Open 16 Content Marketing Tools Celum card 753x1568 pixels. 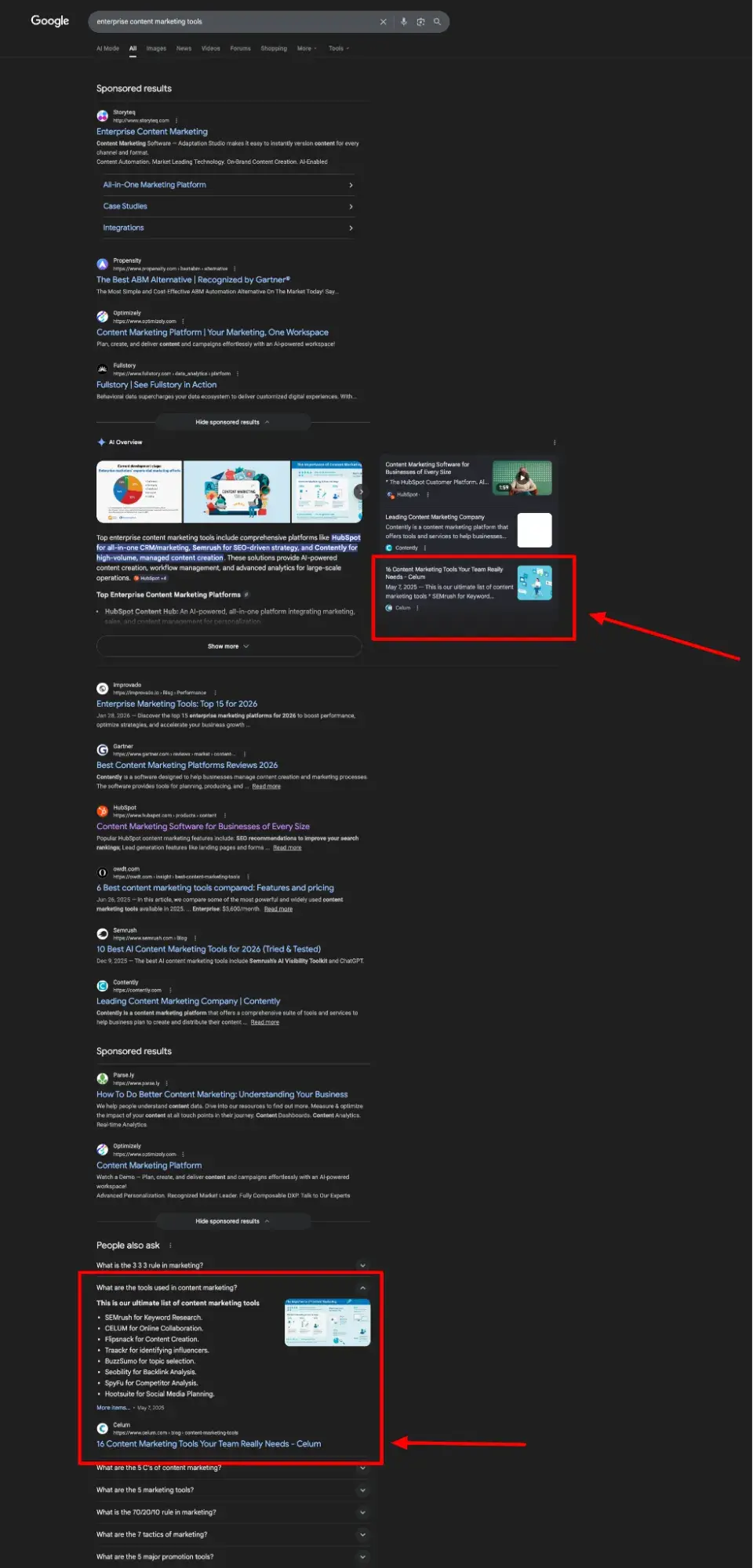tap(468, 588)
